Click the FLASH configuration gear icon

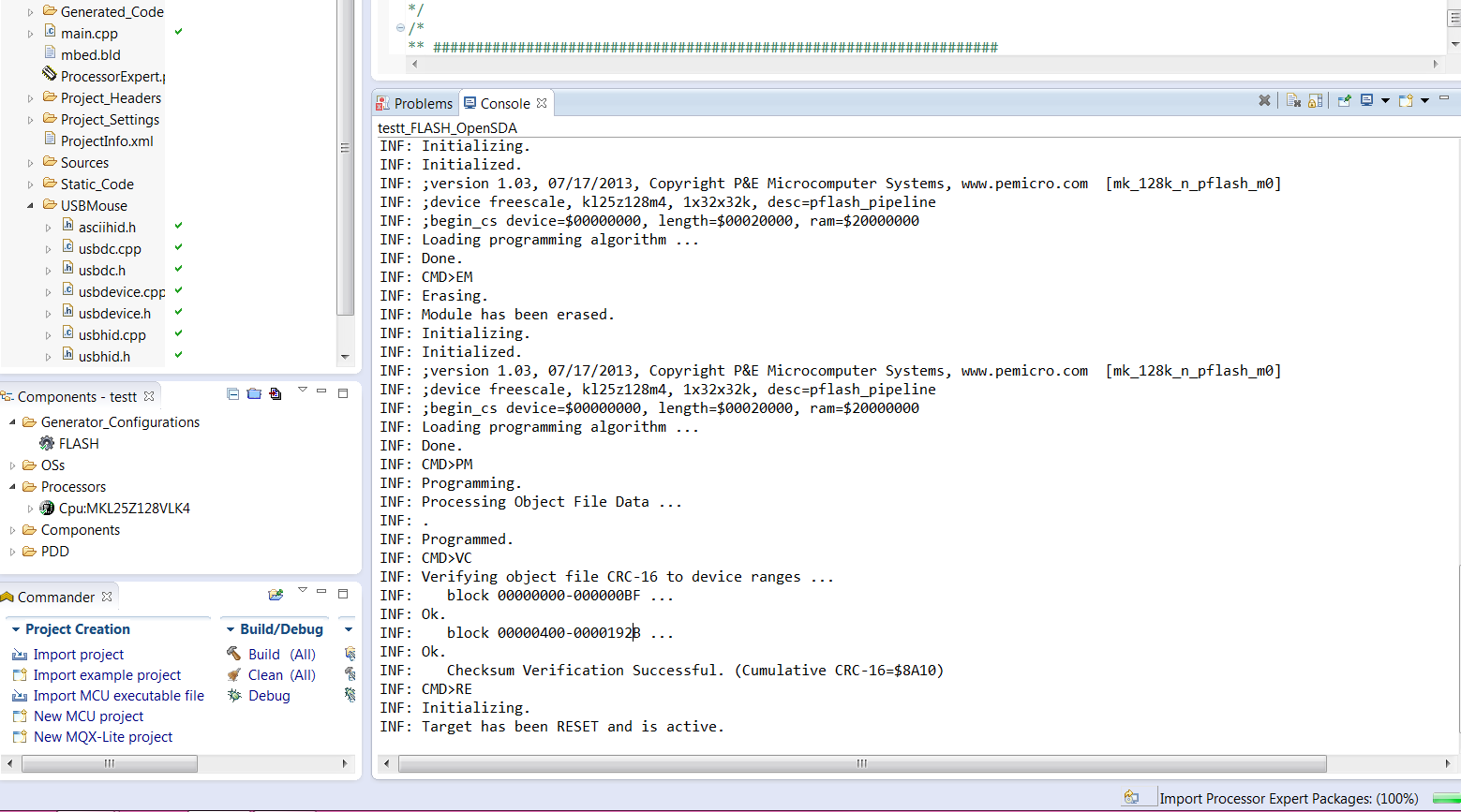pos(47,444)
